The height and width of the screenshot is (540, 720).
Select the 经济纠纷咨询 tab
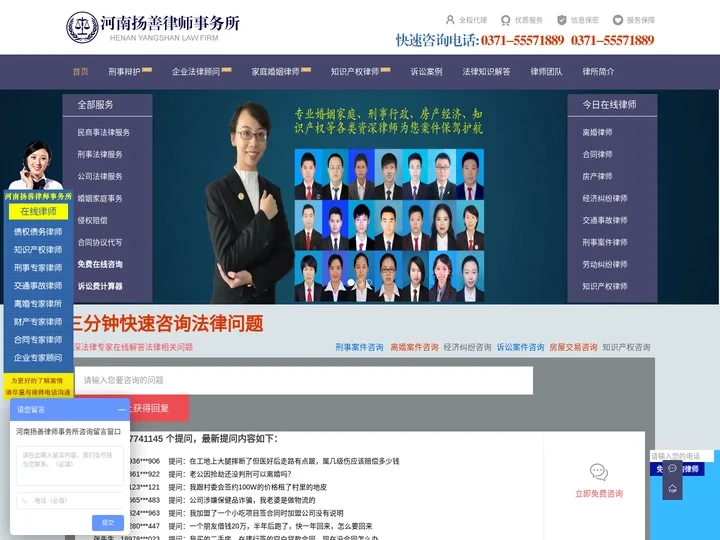467,347
